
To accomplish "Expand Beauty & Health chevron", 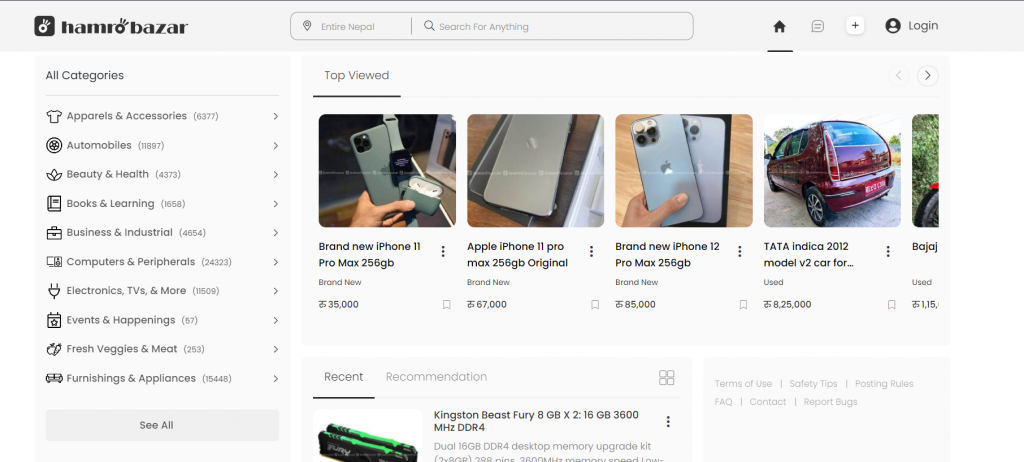I will pyautogui.click(x=276, y=174).
